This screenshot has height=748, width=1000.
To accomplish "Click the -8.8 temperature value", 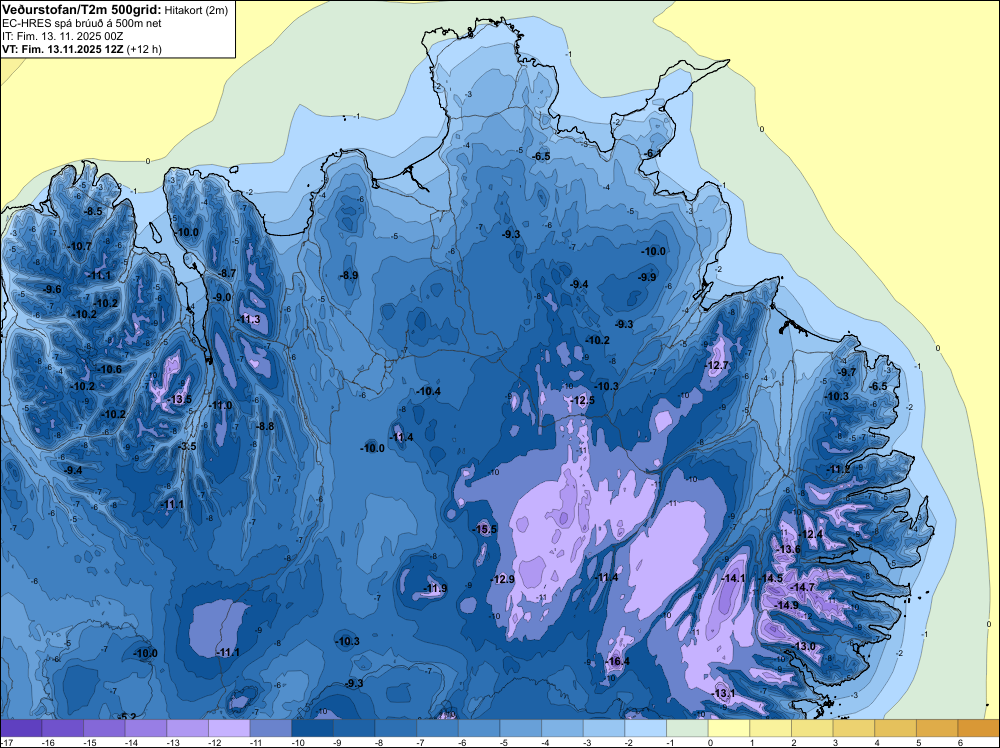I will tap(265, 426).
